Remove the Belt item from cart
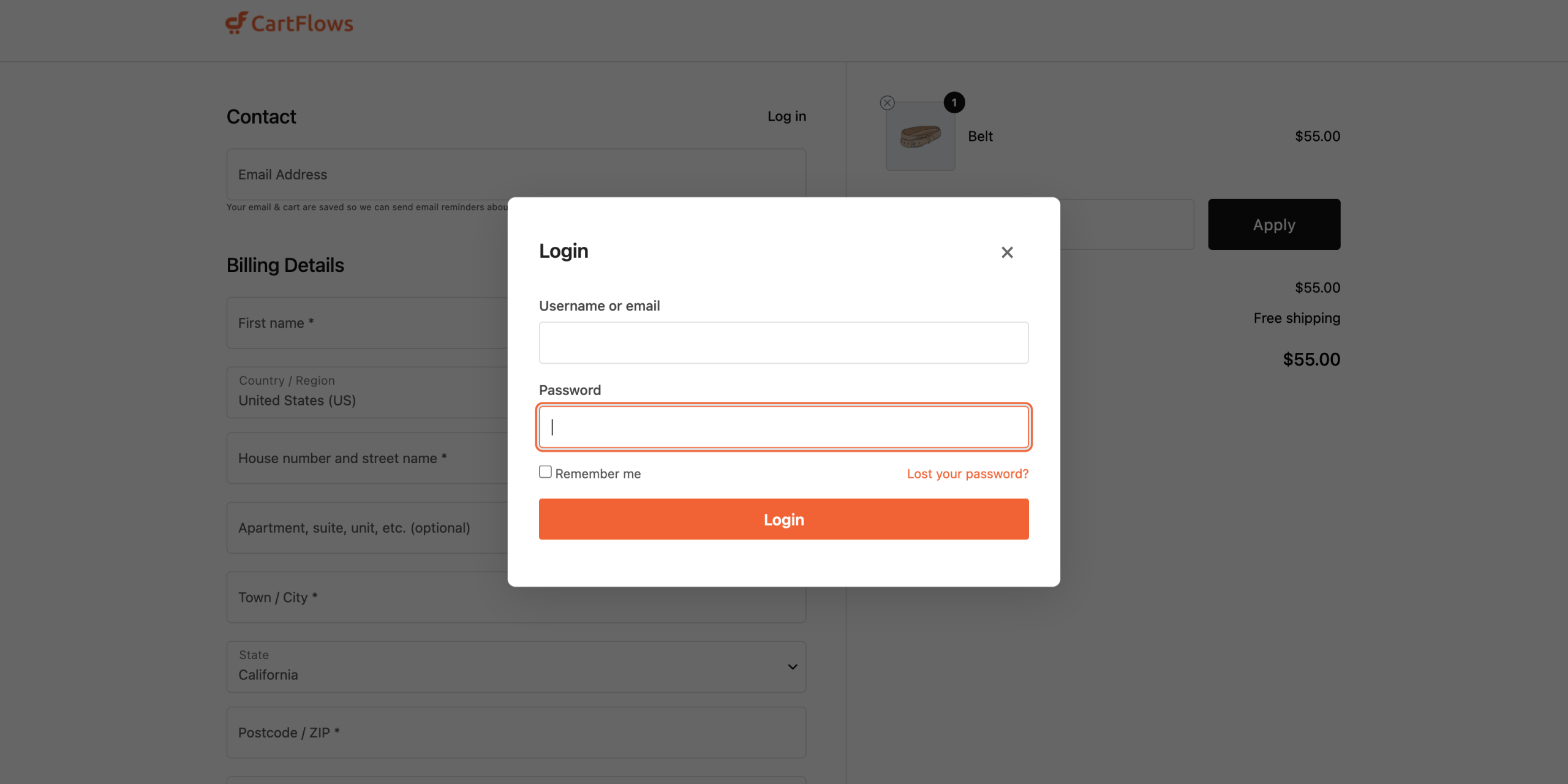This screenshot has width=1568, height=784. tap(887, 103)
